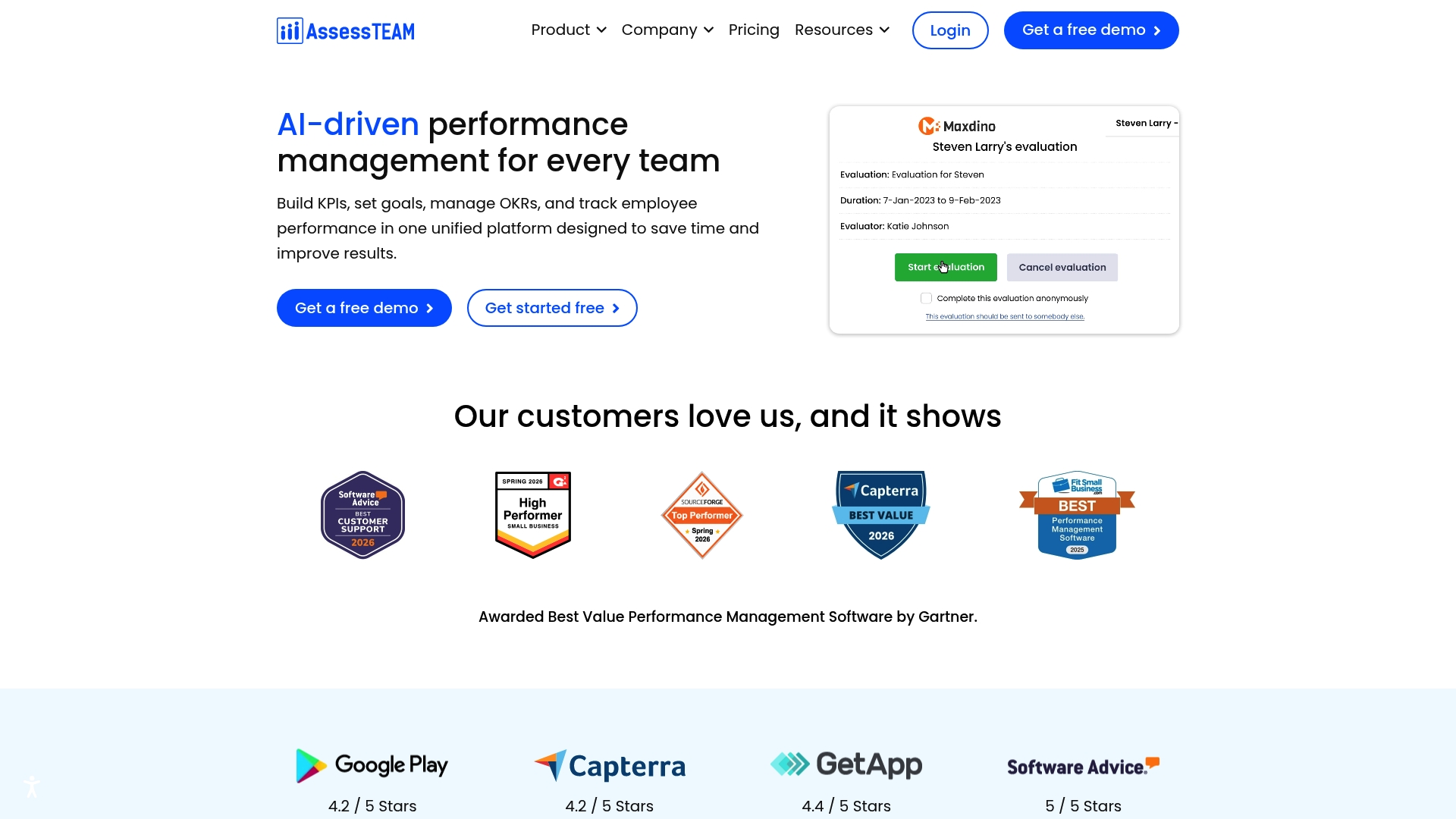Click the '4.4 / 5 Stars' GetApp rating
Image resolution: width=1456 pixels, height=819 pixels.
click(x=846, y=806)
